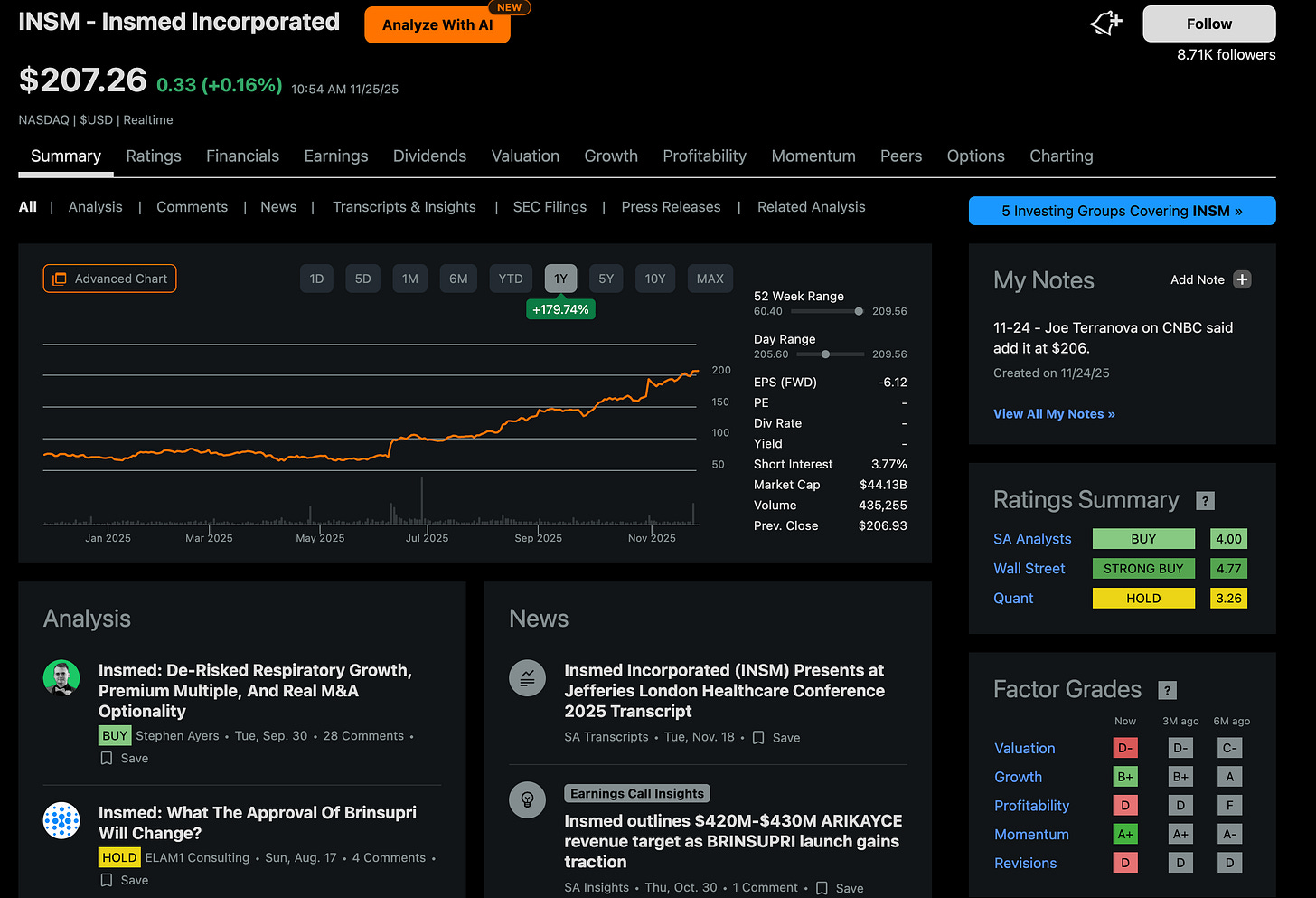The image size is (1316, 898).
Task: Open the Quant rating link
Action: [1013, 599]
